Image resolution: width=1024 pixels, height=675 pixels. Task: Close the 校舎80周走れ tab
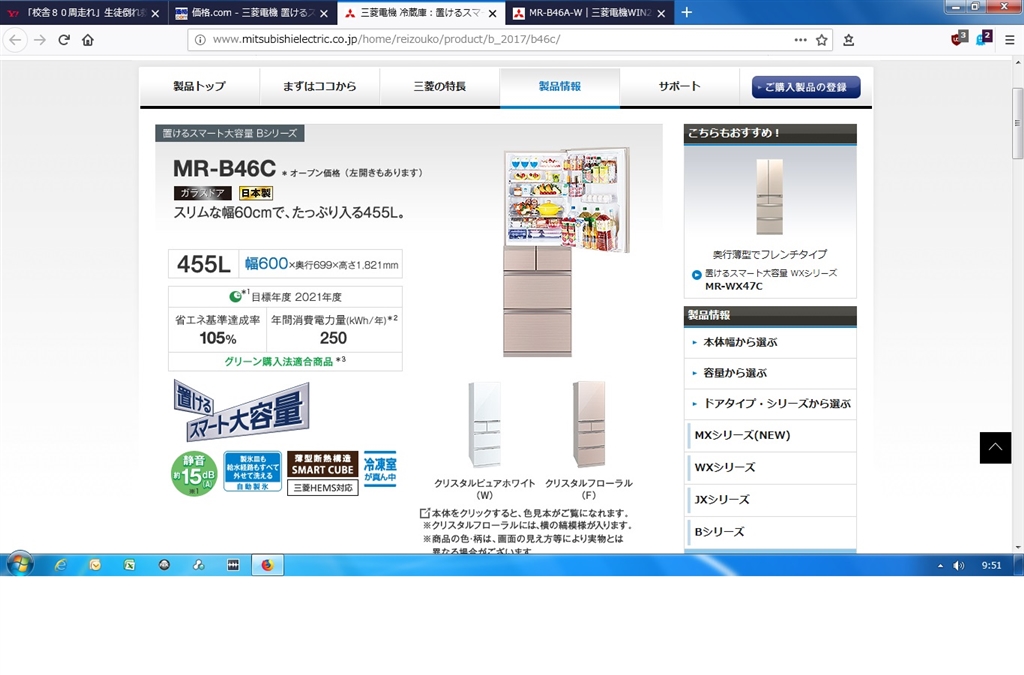(x=155, y=13)
